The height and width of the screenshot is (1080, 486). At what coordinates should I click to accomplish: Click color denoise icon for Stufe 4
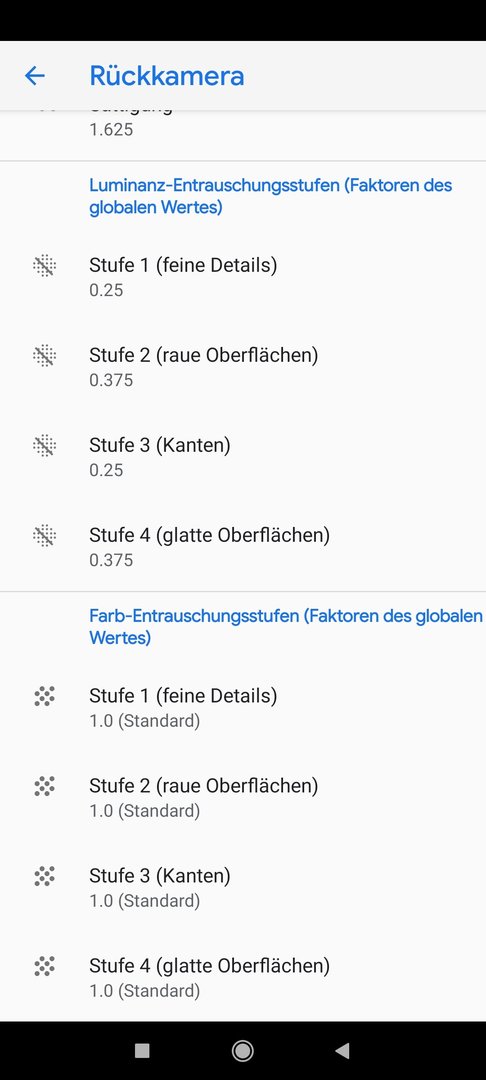click(x=45, y=966)
